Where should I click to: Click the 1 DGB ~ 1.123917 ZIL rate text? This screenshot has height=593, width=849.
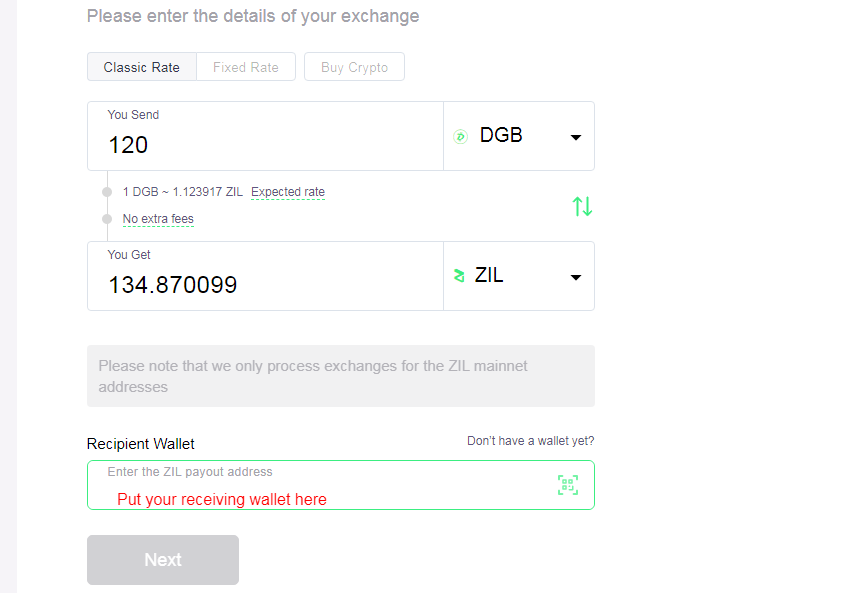point(183,192)
